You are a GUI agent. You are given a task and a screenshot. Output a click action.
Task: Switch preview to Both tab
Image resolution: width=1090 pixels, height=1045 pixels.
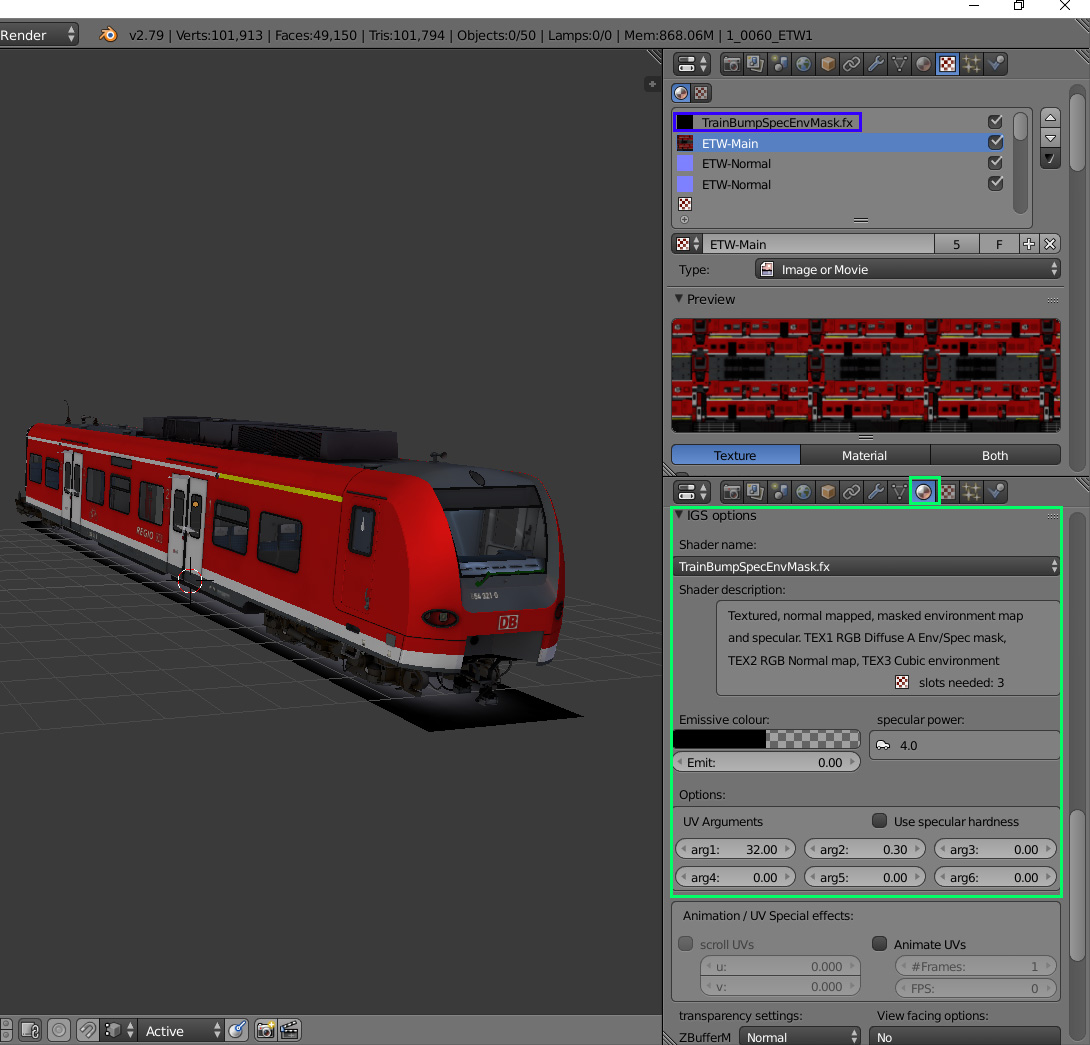[x=994, y=455]
